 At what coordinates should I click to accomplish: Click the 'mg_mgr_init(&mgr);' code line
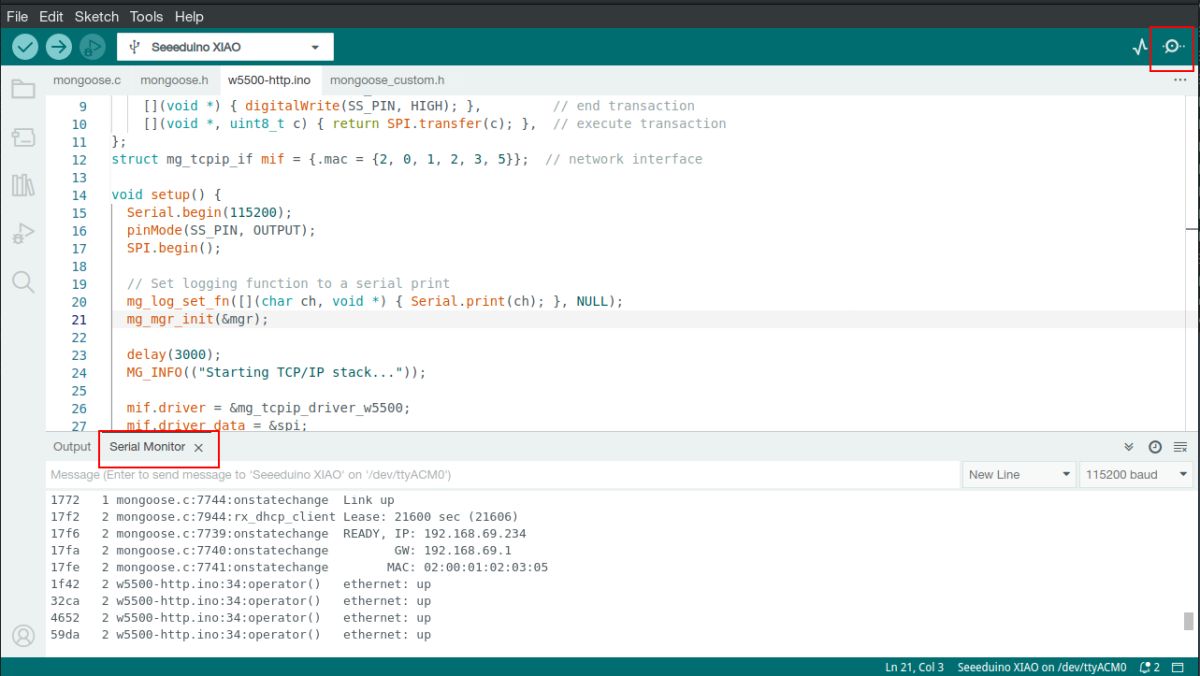click(x=198, y=320)
